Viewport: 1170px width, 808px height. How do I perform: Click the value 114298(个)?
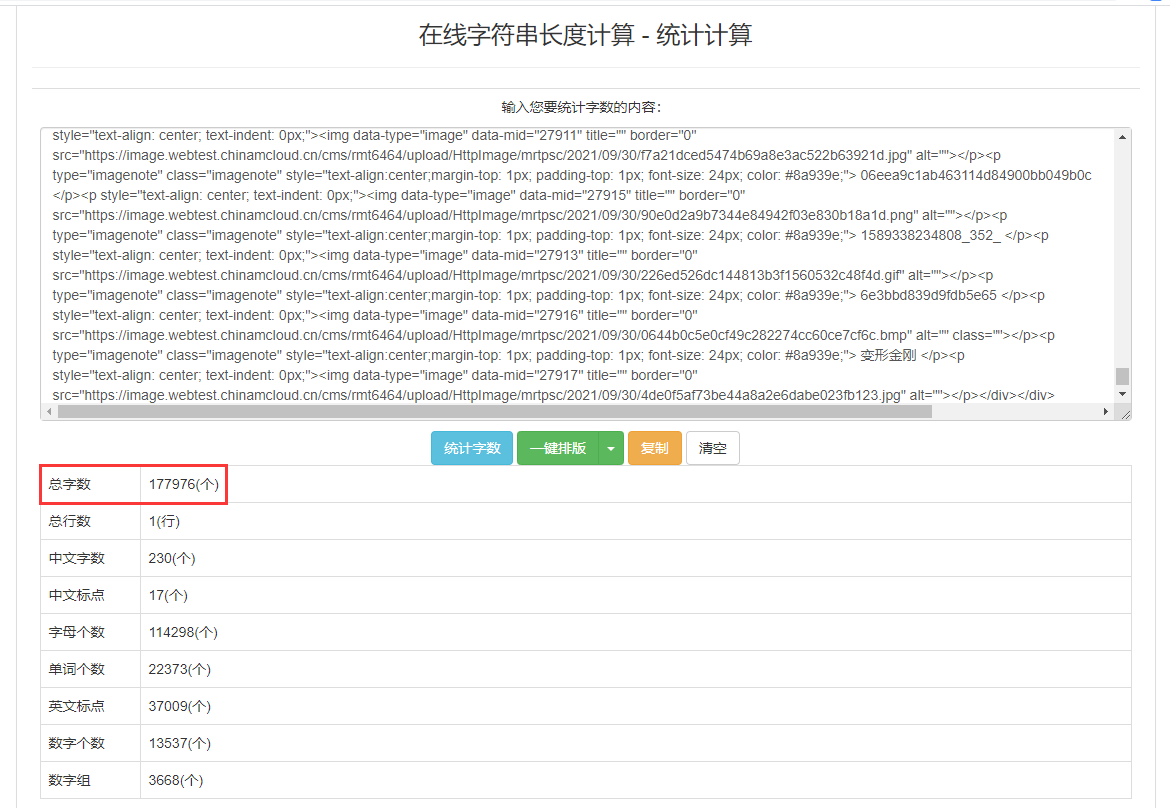183,633
